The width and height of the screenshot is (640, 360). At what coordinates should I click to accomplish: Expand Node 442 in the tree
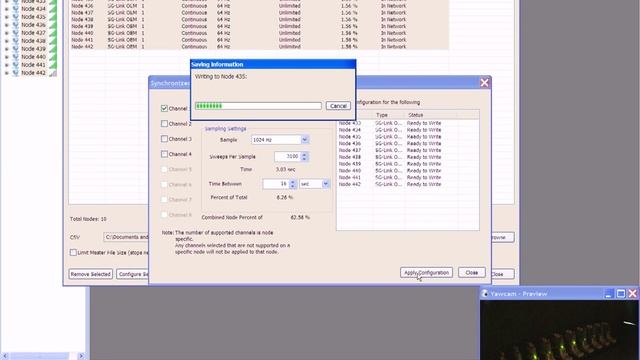(x=6, y=73)
